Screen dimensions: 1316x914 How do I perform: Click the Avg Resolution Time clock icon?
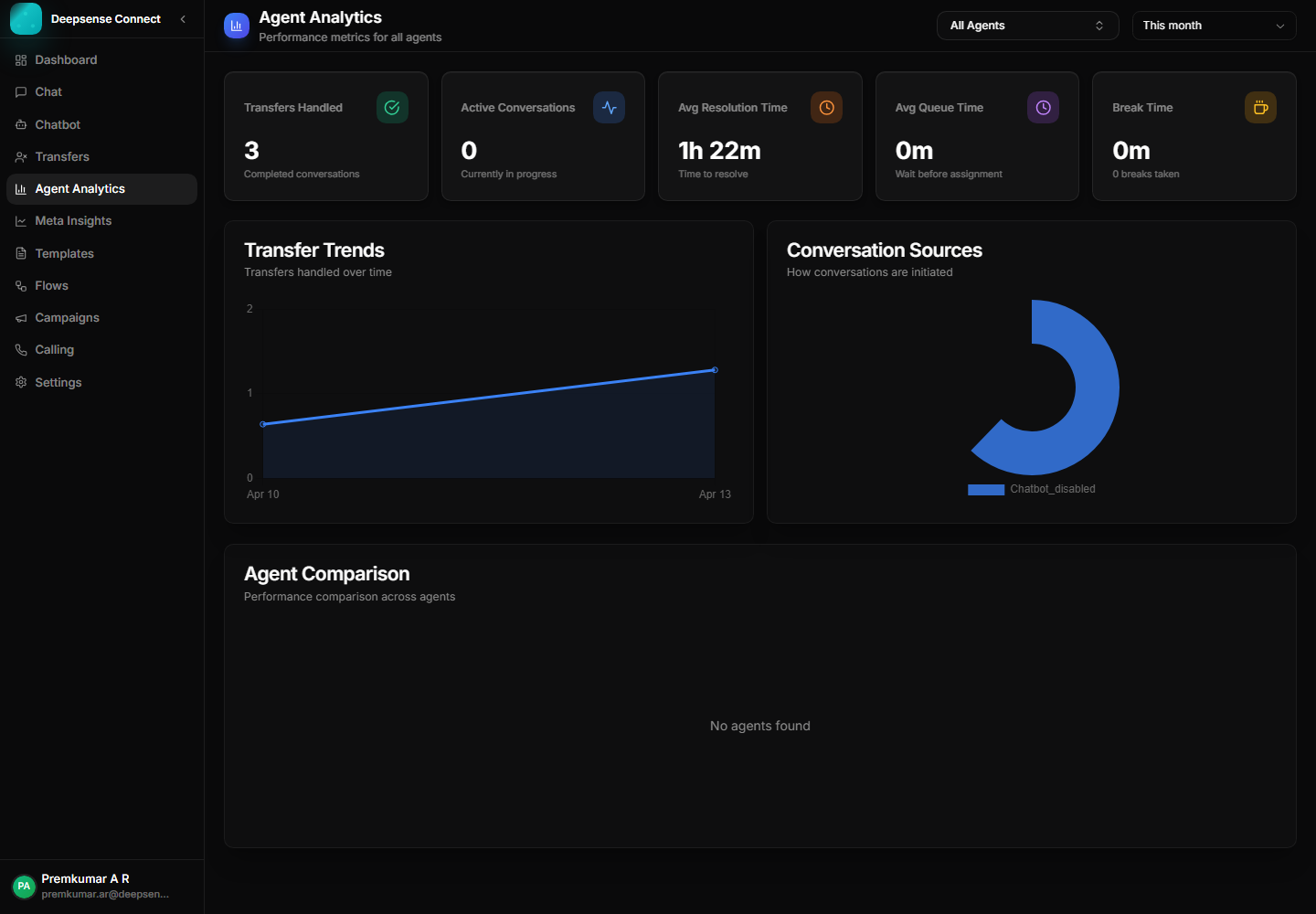coord(826,107)
